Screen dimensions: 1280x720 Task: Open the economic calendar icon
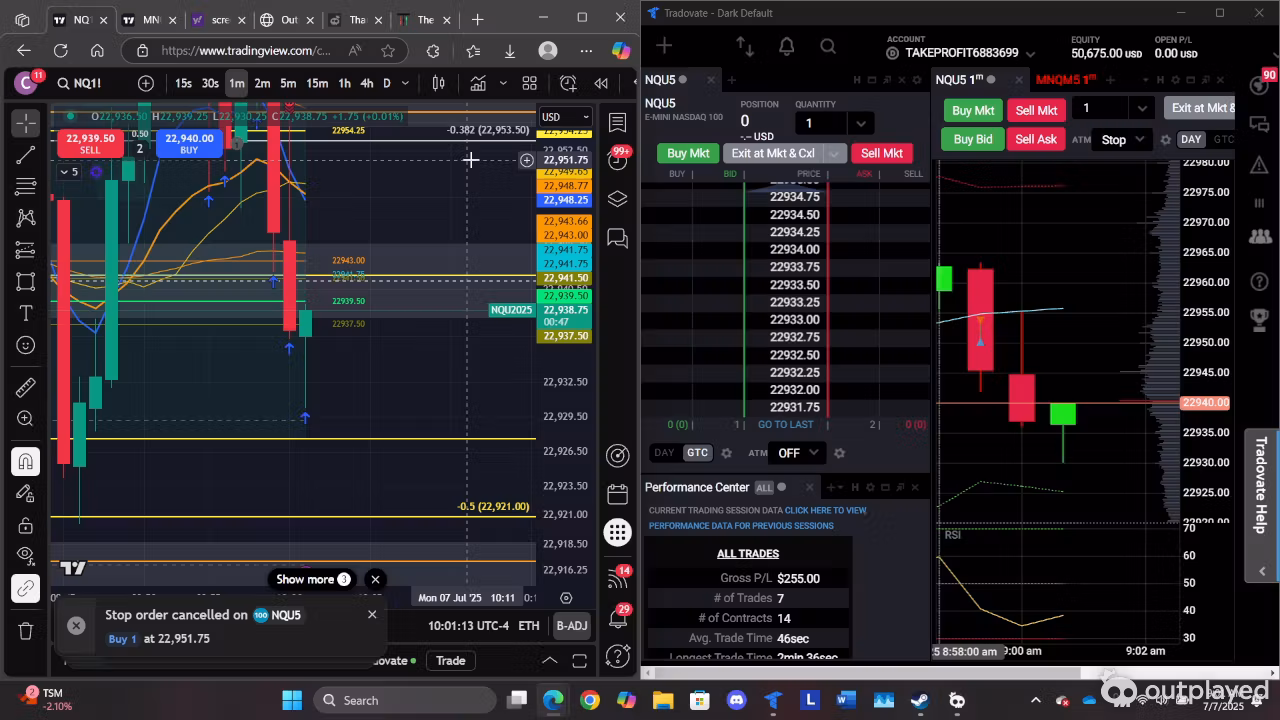617,494
